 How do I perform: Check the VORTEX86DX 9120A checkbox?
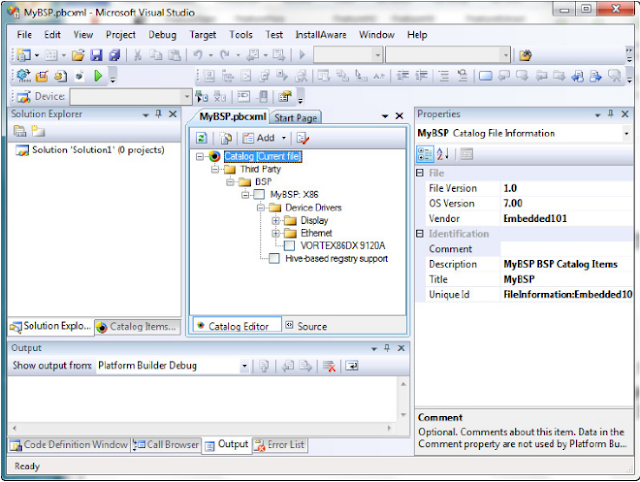tap(289, 246)
